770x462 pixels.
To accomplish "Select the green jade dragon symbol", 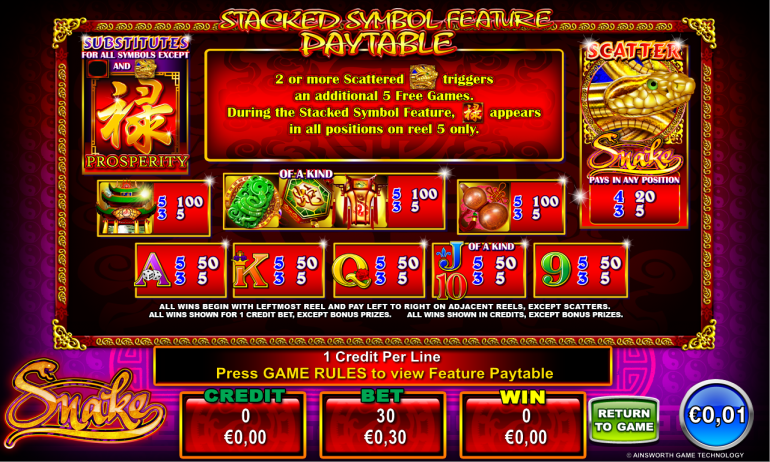I will pos(252,202).
